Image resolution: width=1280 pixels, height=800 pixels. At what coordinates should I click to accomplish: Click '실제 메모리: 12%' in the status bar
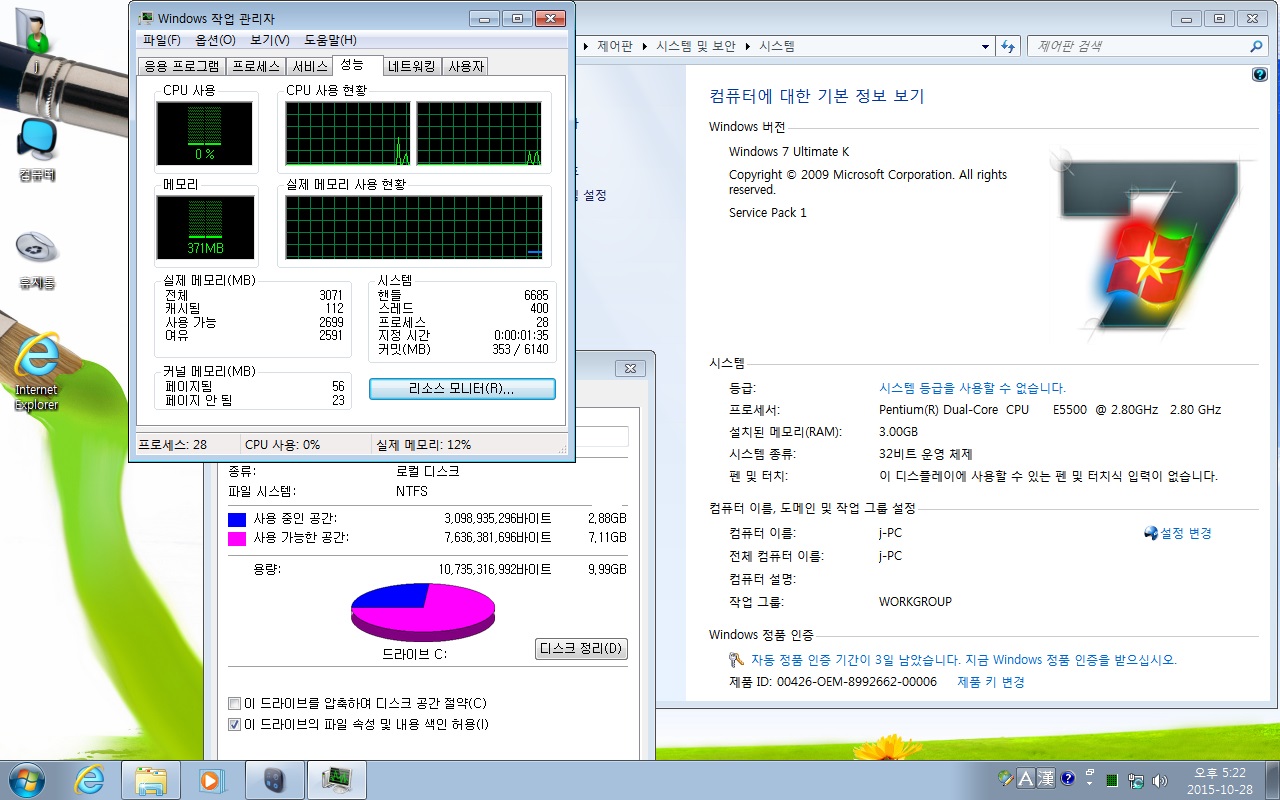pyautogui.click(x=423, y=444)
